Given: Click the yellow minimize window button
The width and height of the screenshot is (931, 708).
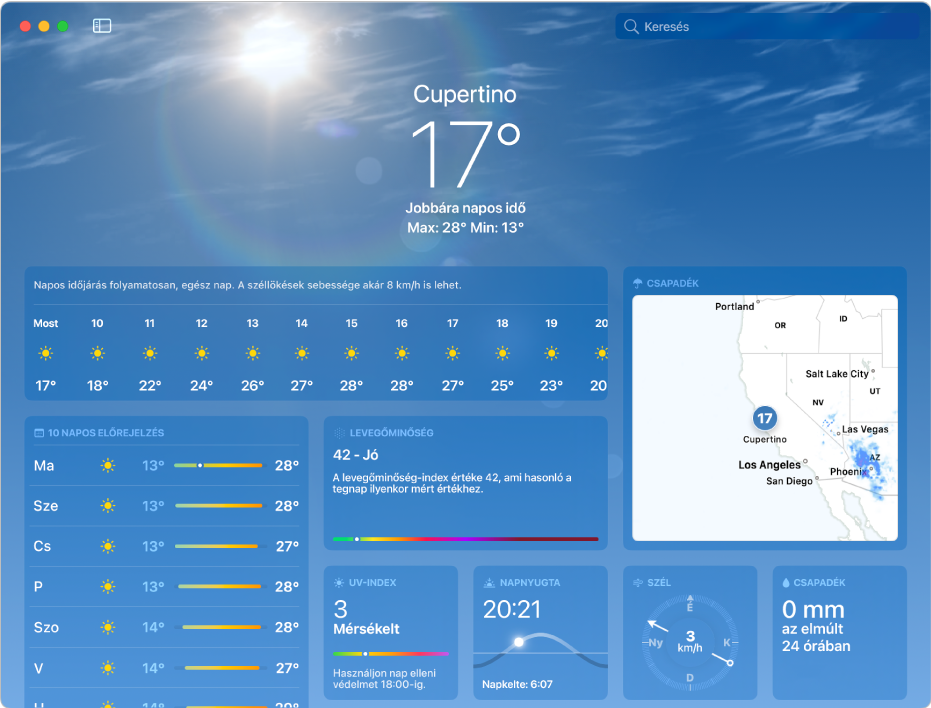Looking at the screenshot, I should tap(44, 26).
